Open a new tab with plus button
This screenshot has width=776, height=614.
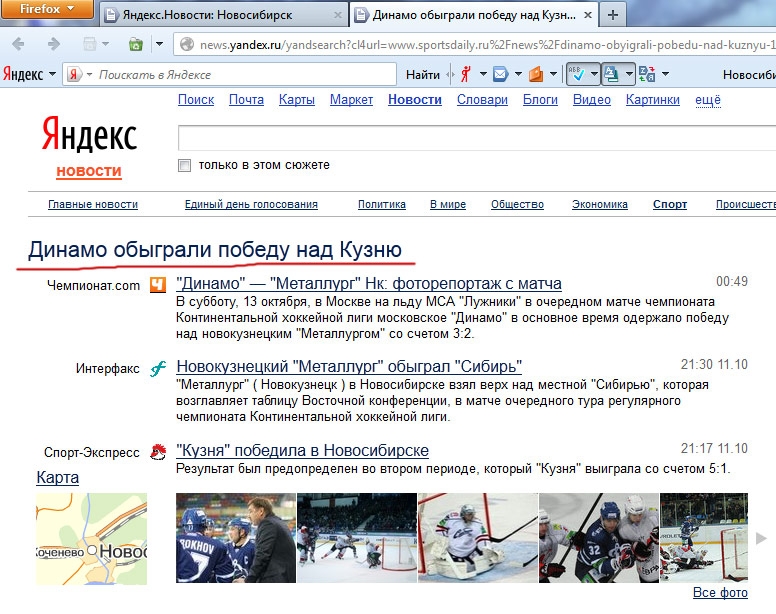pos(613,15)
